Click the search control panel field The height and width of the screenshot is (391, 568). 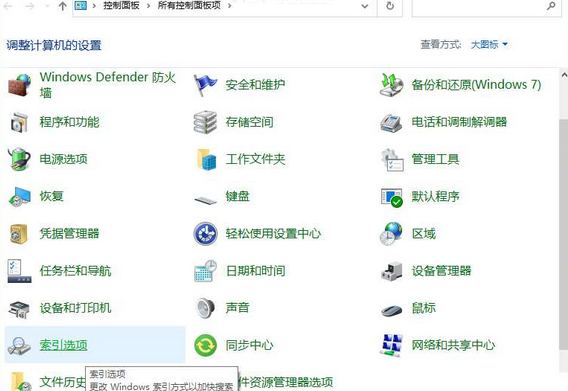pos(487,7)
